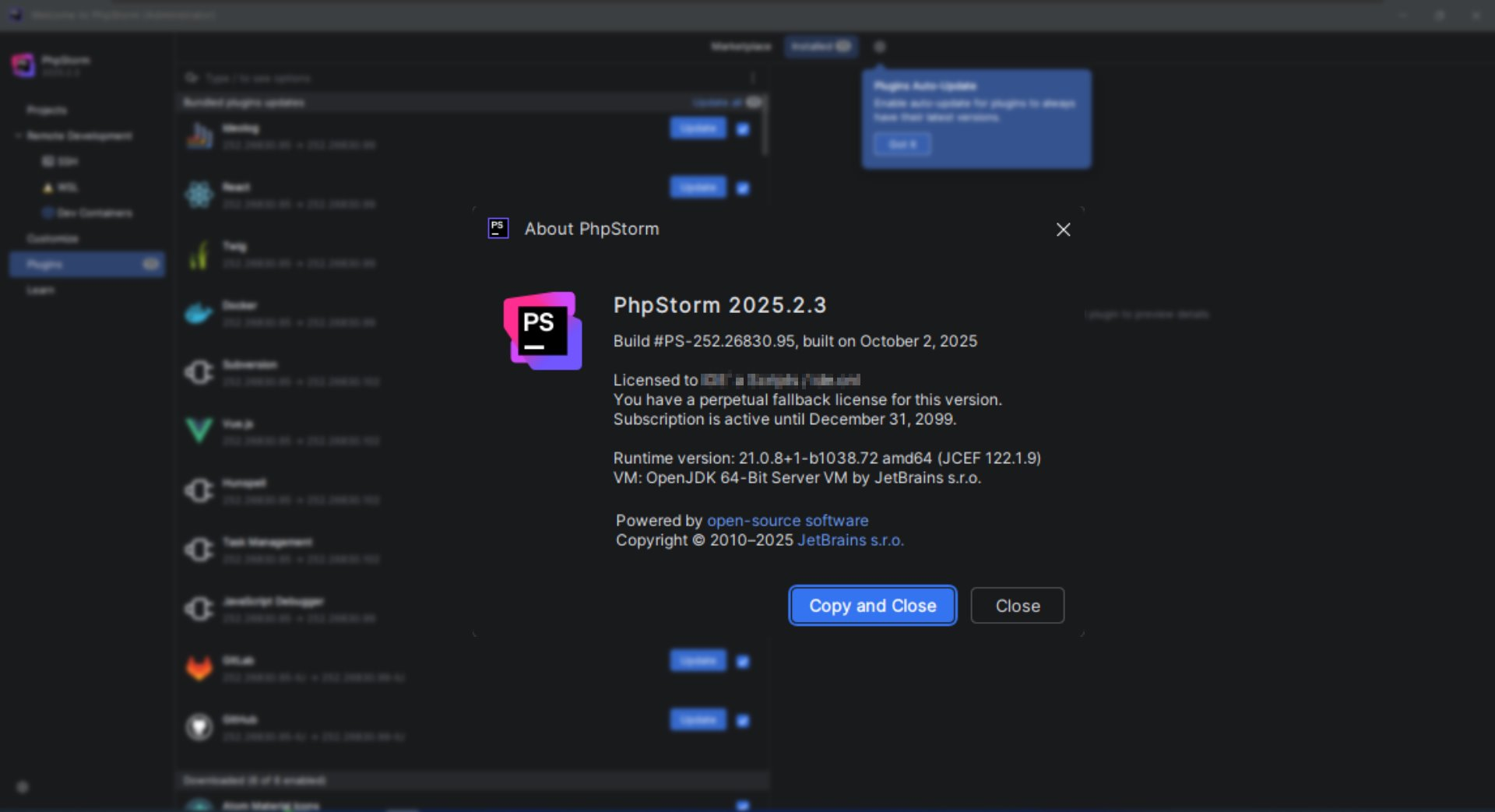Click the JavaScript Debugger plug icon

click(x=199, y=609)
